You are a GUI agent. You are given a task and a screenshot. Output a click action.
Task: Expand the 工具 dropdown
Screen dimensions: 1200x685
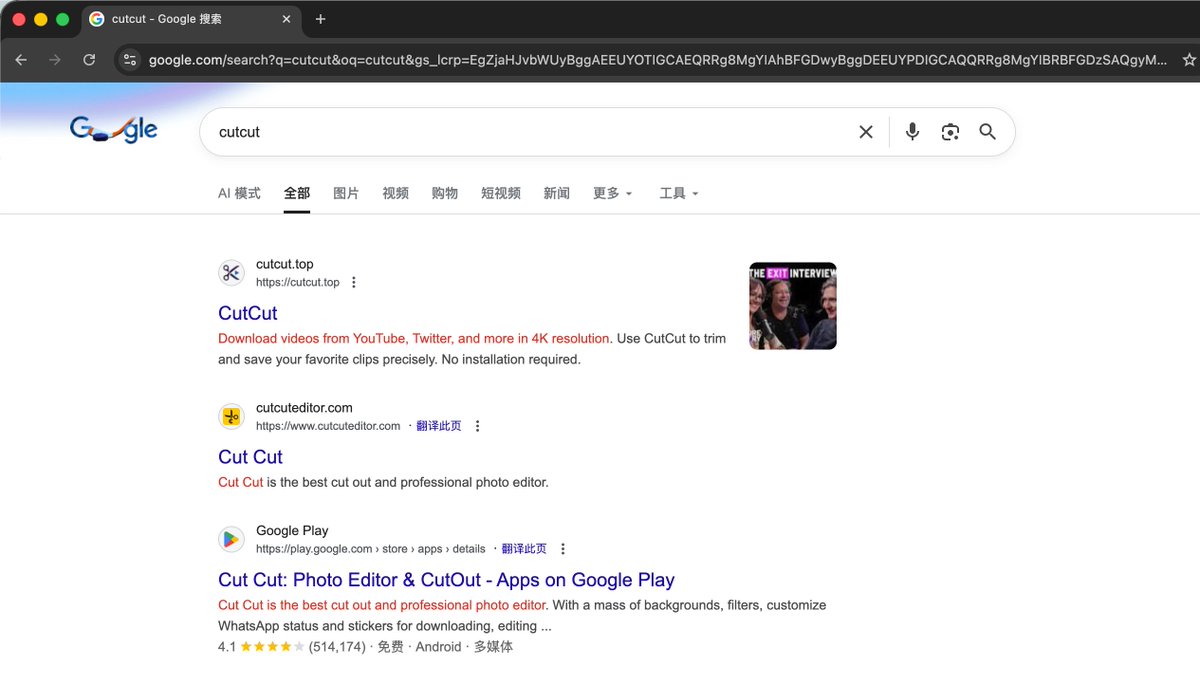(x=679, y=193)
